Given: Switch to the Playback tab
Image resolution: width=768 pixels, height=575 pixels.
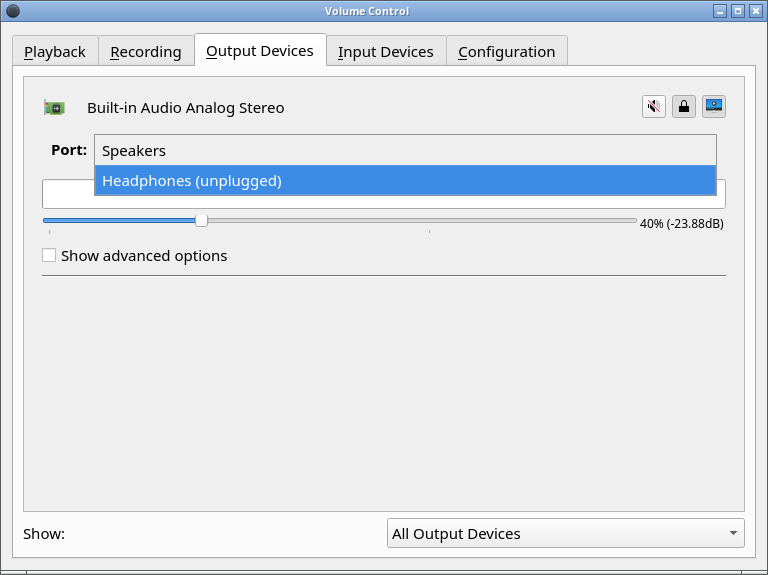Looking at the screenshot, I should [x=55, y=52].
